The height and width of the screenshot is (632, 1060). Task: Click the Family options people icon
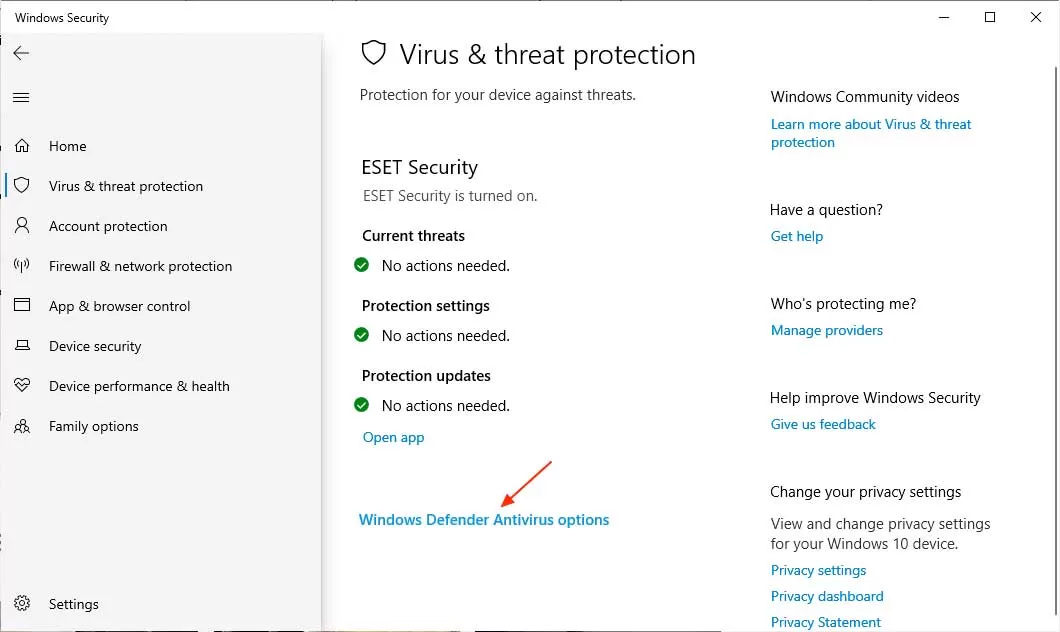tap(22, 426)
